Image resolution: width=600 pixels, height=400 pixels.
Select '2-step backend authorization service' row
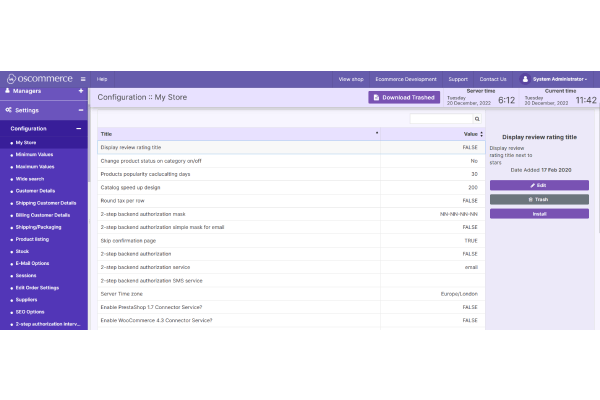point(291,268)
